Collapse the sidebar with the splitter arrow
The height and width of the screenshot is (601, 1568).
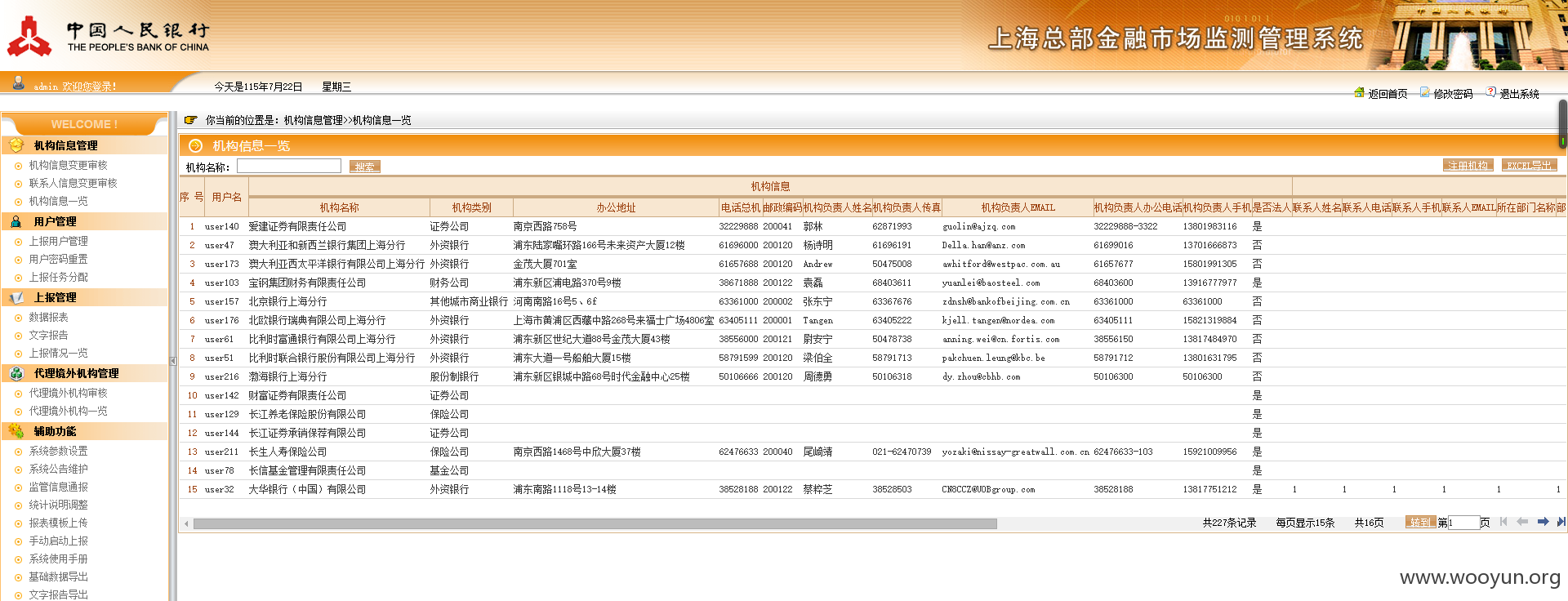173,360
